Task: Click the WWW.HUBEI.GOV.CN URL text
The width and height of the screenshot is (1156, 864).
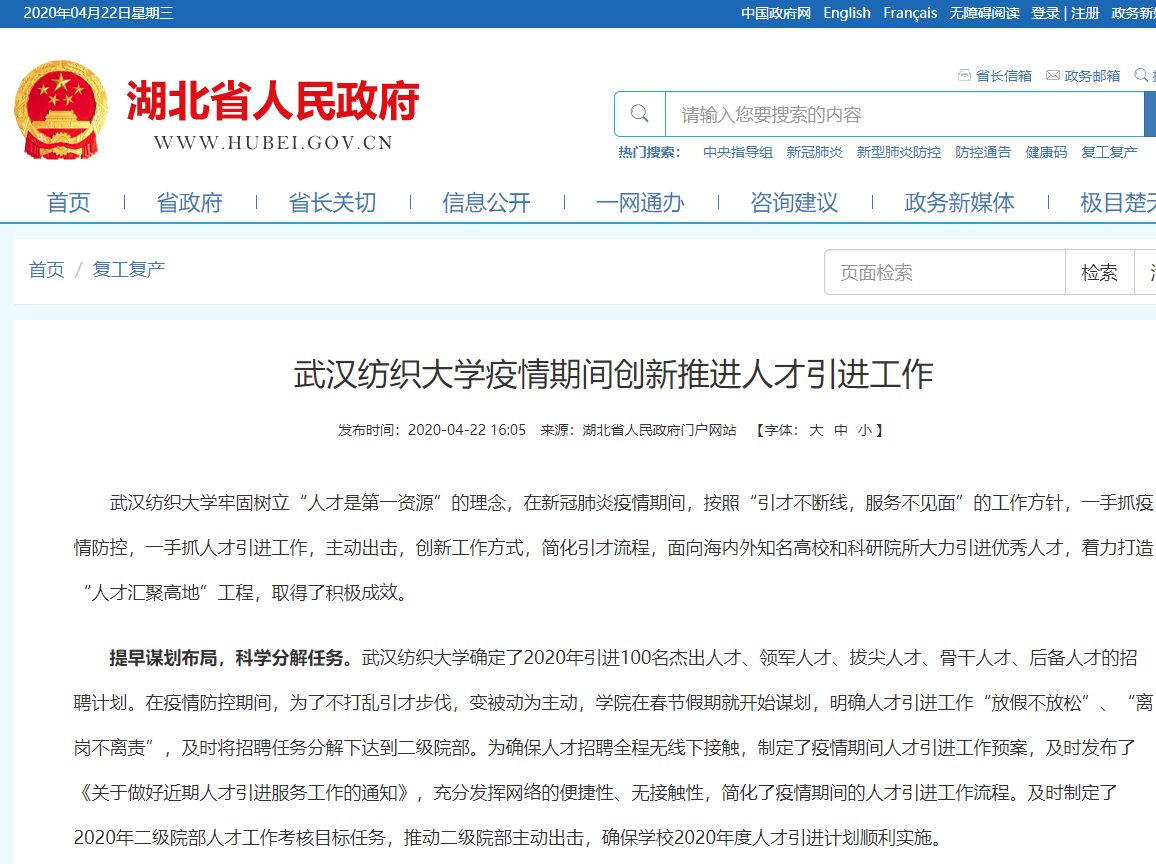Action: click(274, 143)
